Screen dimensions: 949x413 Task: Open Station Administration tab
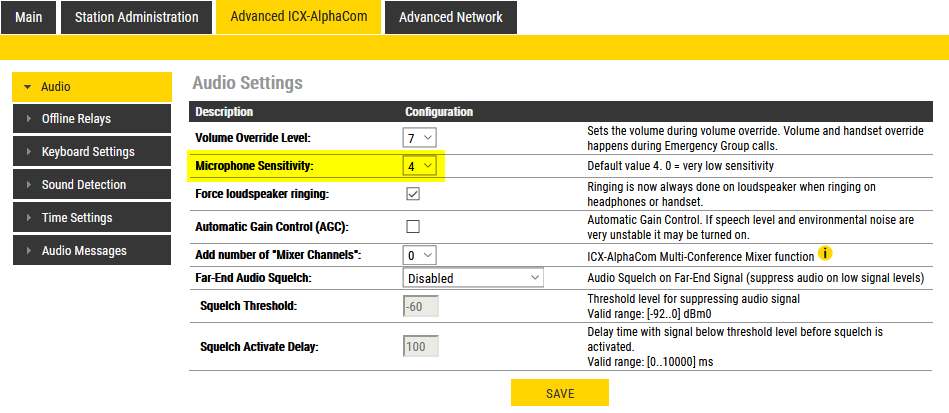[x=137, y=17]
